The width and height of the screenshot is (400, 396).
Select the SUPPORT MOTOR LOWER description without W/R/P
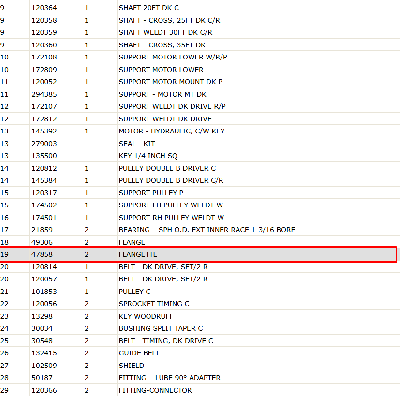coord(161,70)
